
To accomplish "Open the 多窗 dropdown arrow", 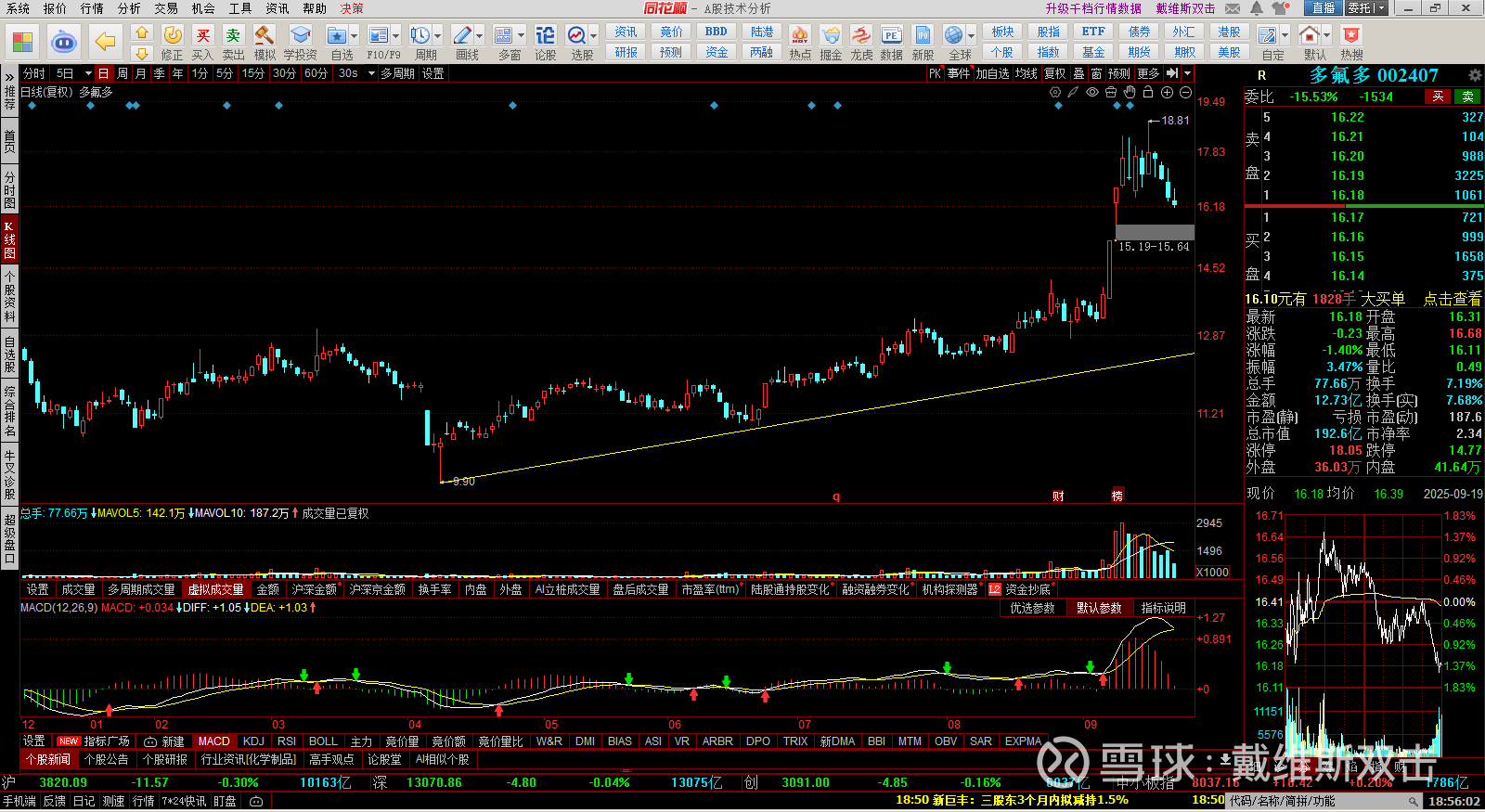I will click(521, 36).
